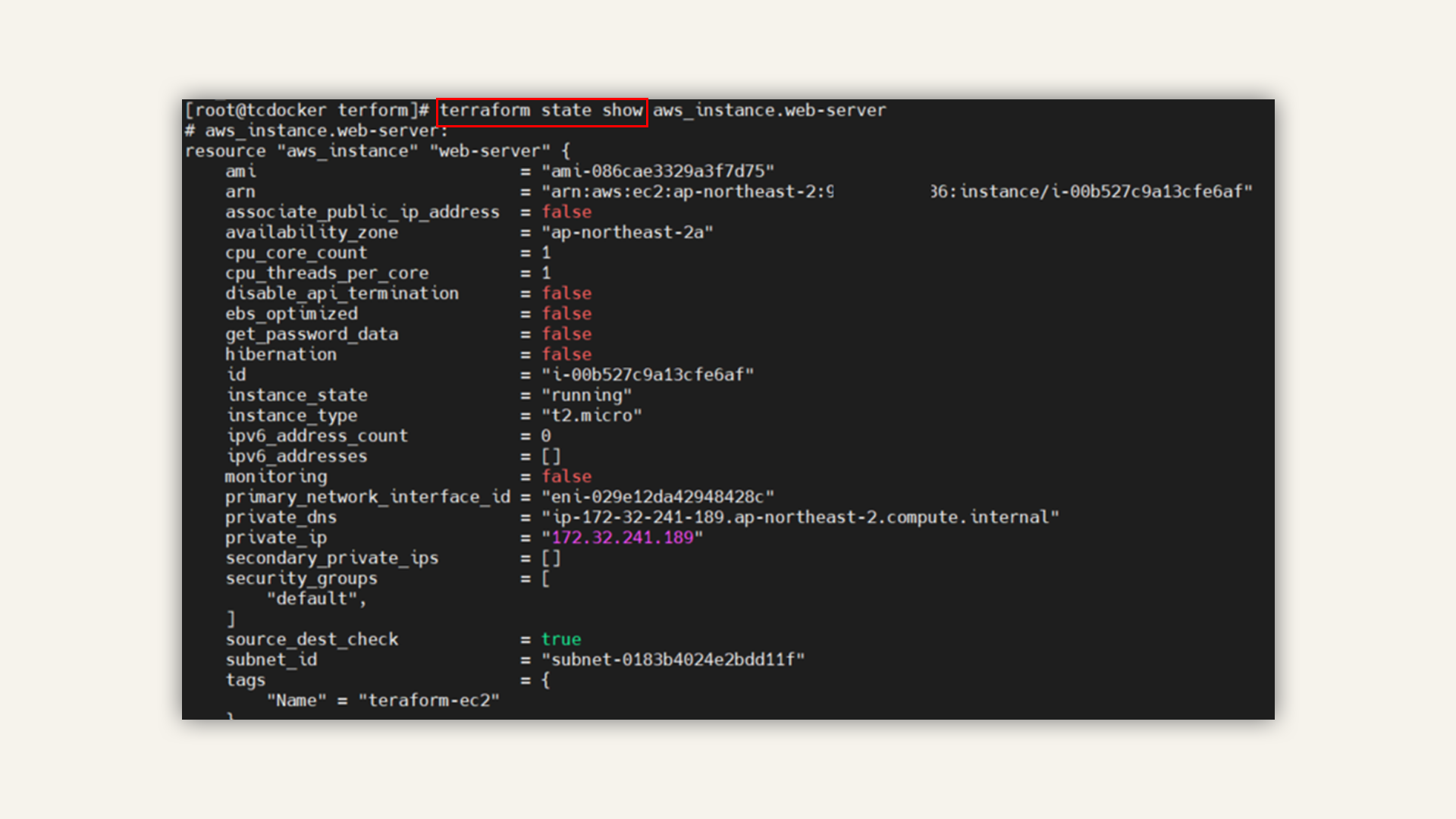The width and height of the screenshot is (1456, 819).
Task: Click the false value of hibernation
Action: pos(566,355)
